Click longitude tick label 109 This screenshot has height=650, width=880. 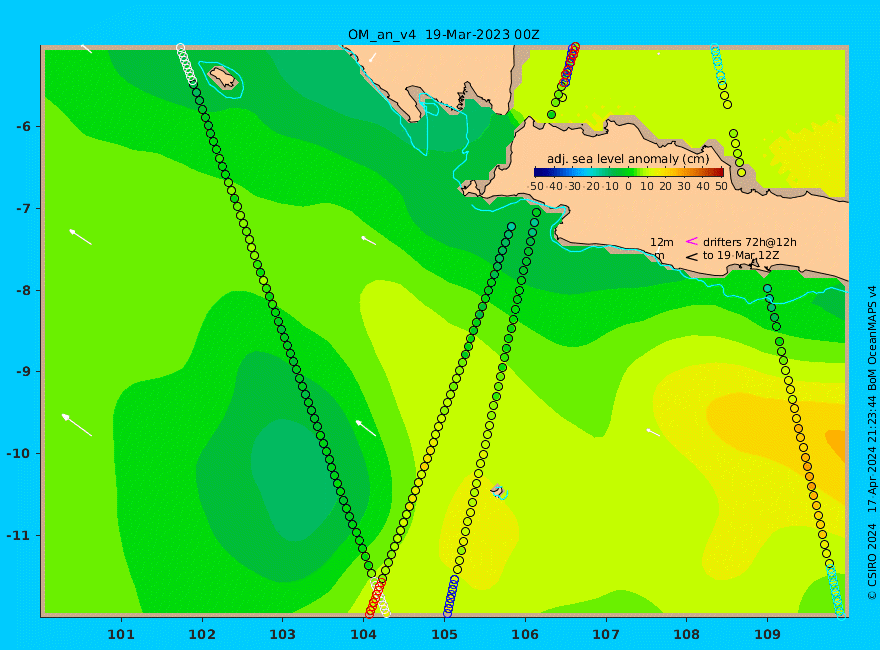click(x=768, y=634)
